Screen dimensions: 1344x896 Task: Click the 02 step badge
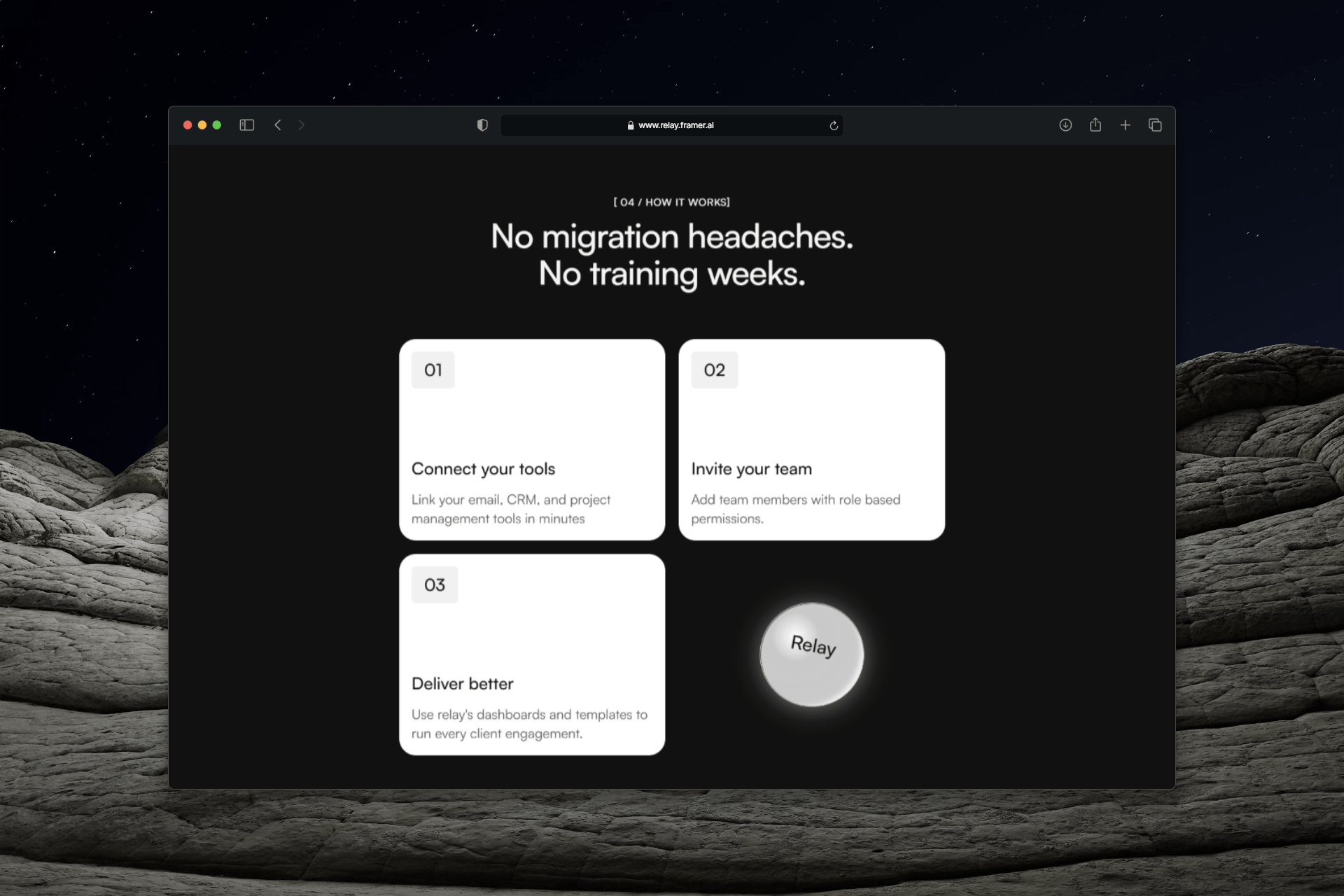[715, 370]
